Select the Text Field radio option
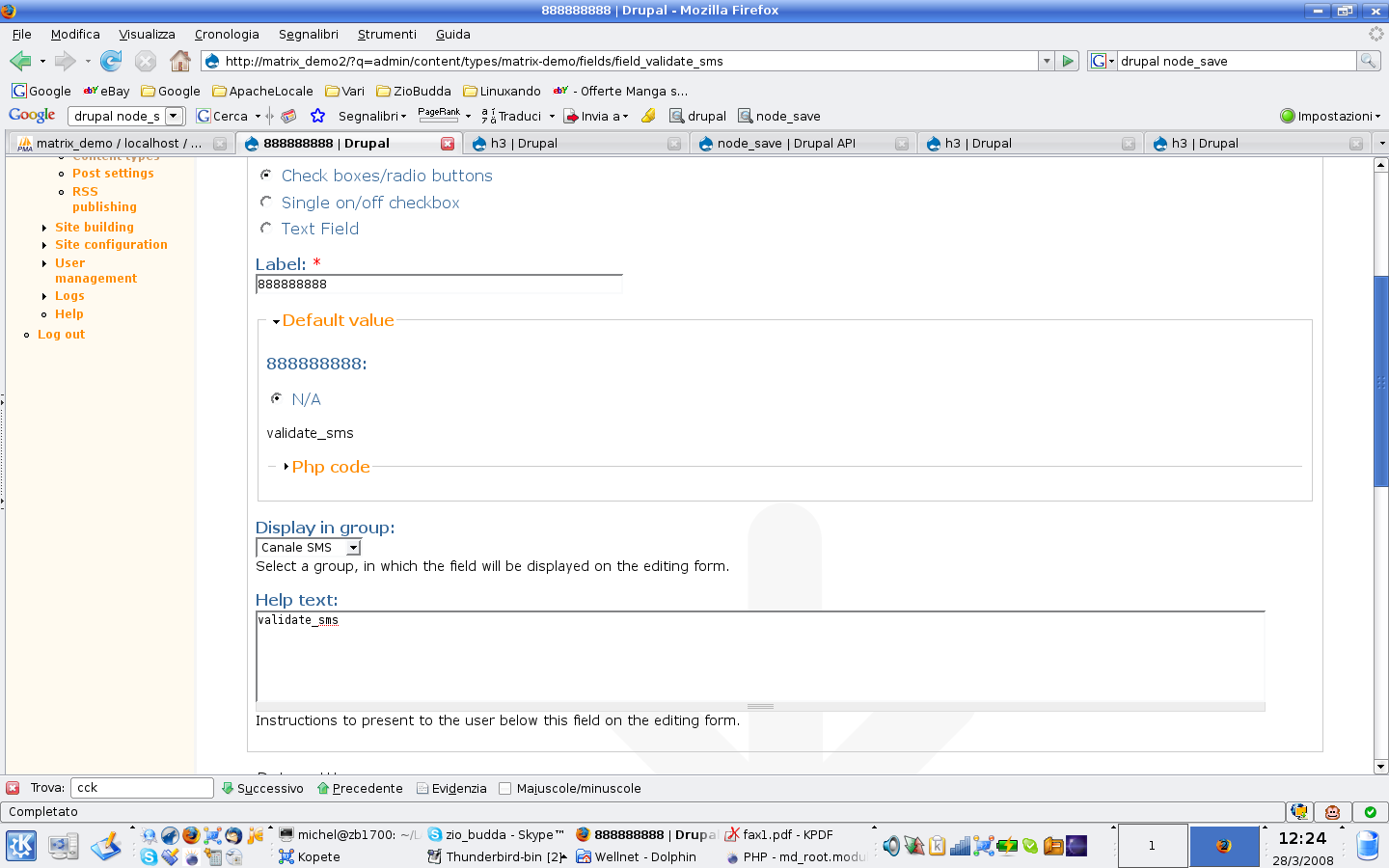 266,228
